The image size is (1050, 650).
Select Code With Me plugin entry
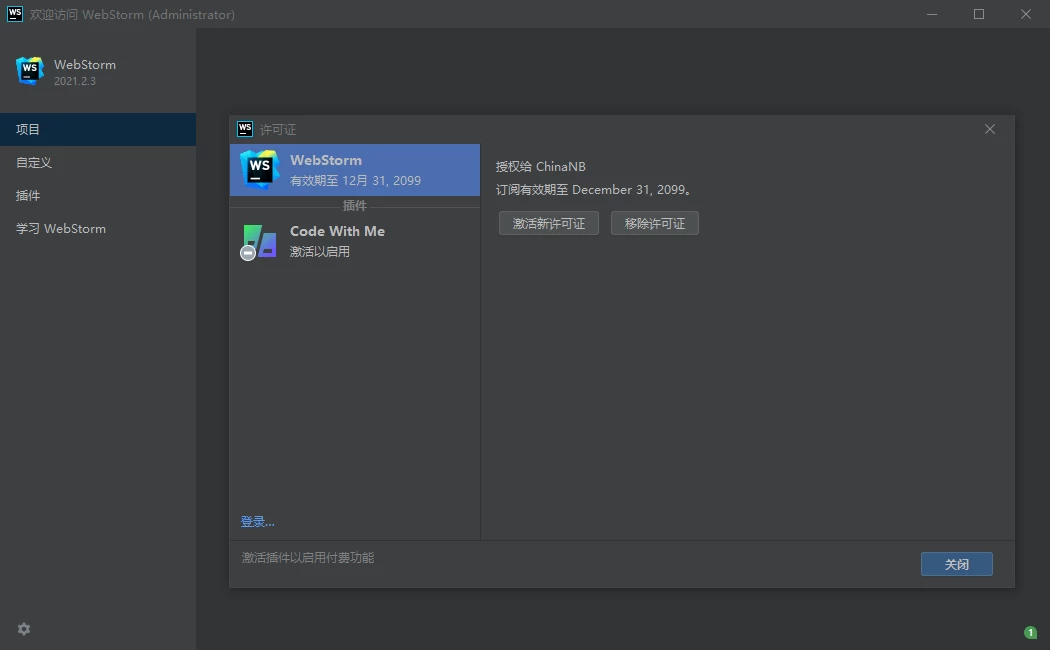pyautogui.click(x=355, y=241)
